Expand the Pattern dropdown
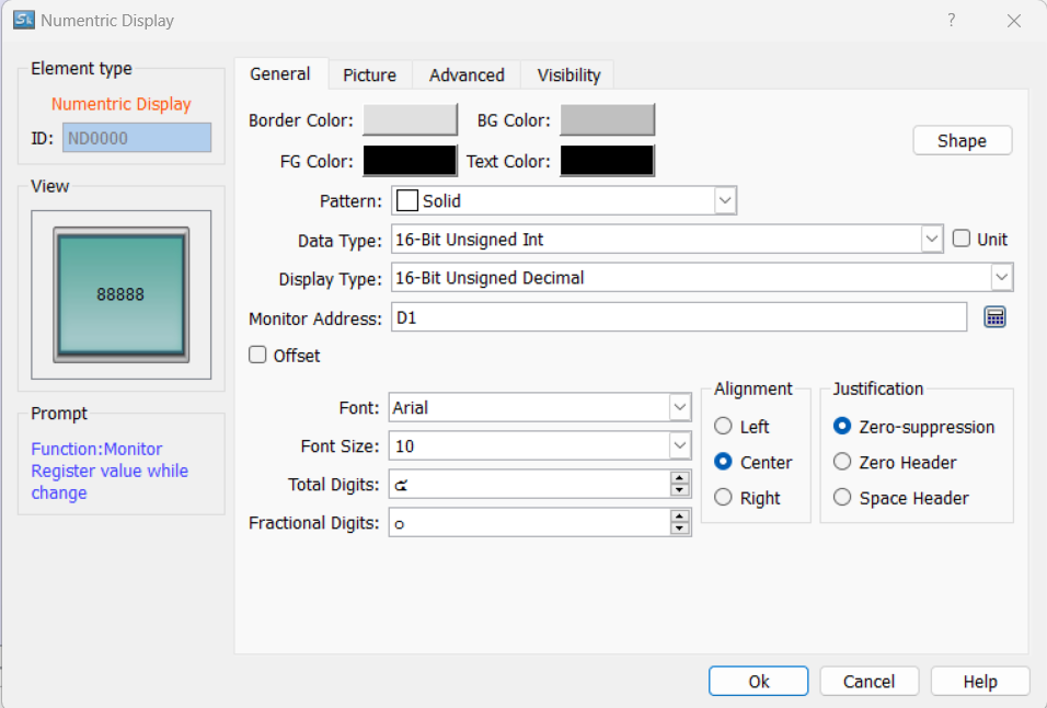This screenshot has width=1047, height=708. point(725,201)
